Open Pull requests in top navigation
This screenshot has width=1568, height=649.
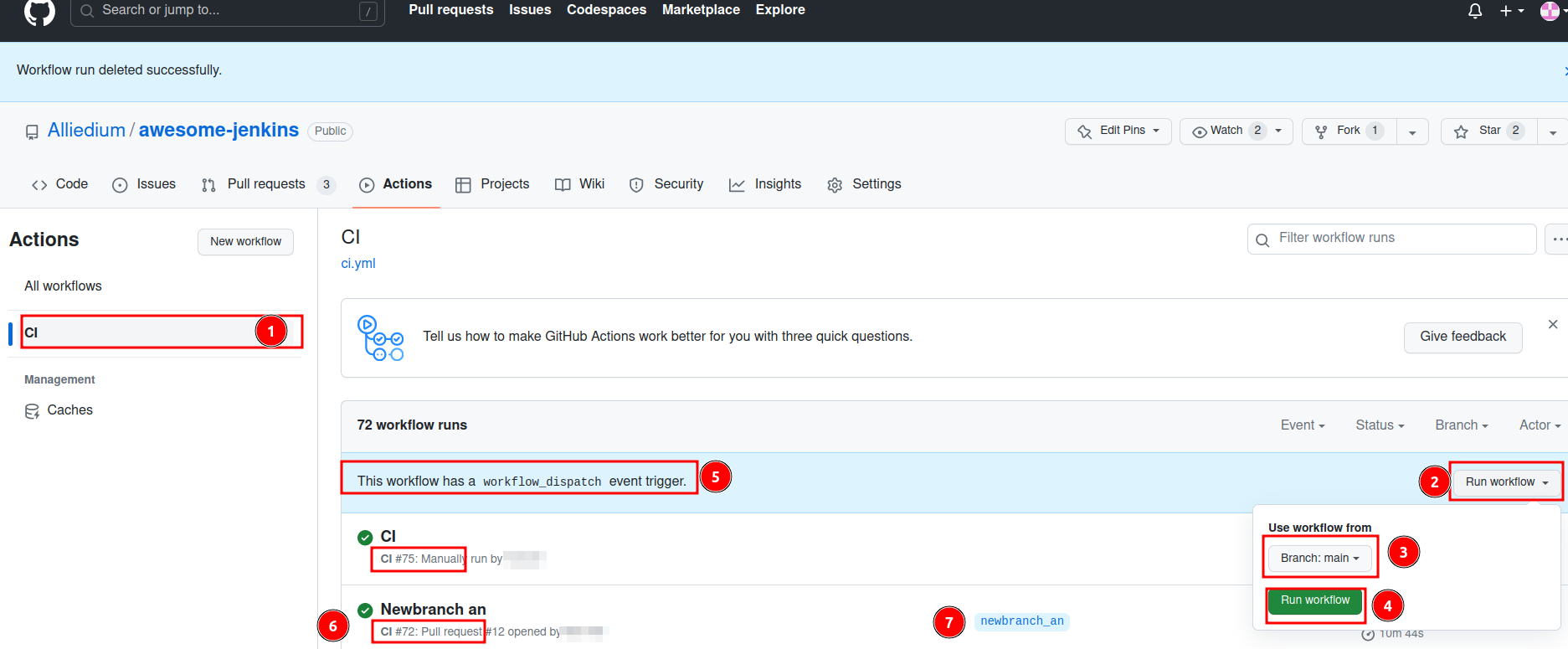(x=451, y=10)
